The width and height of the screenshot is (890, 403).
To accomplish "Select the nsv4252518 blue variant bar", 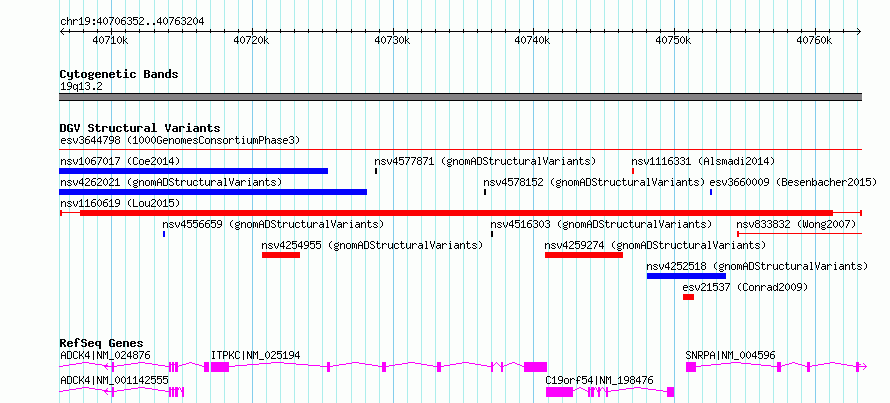I will 686,276.
